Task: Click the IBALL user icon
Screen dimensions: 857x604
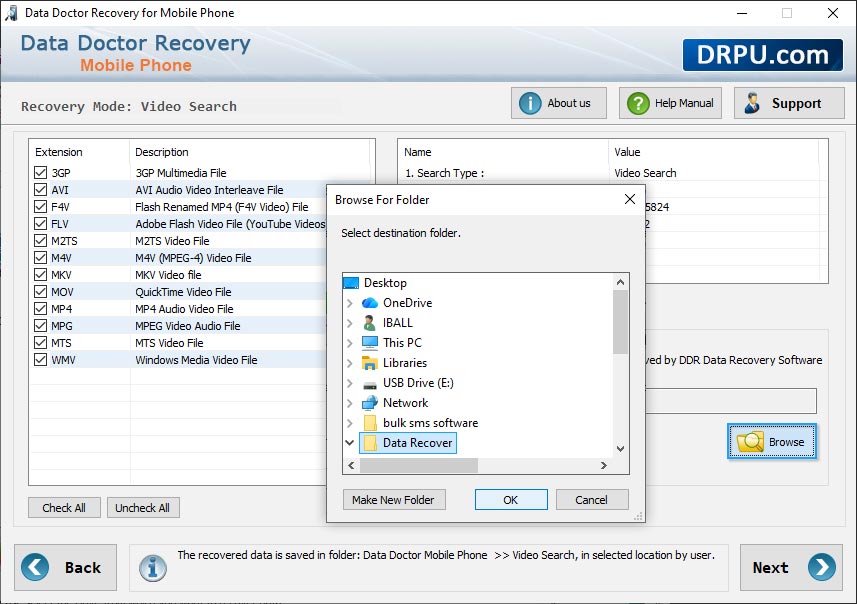Action: pyautogui.click(x=370, y=323)
